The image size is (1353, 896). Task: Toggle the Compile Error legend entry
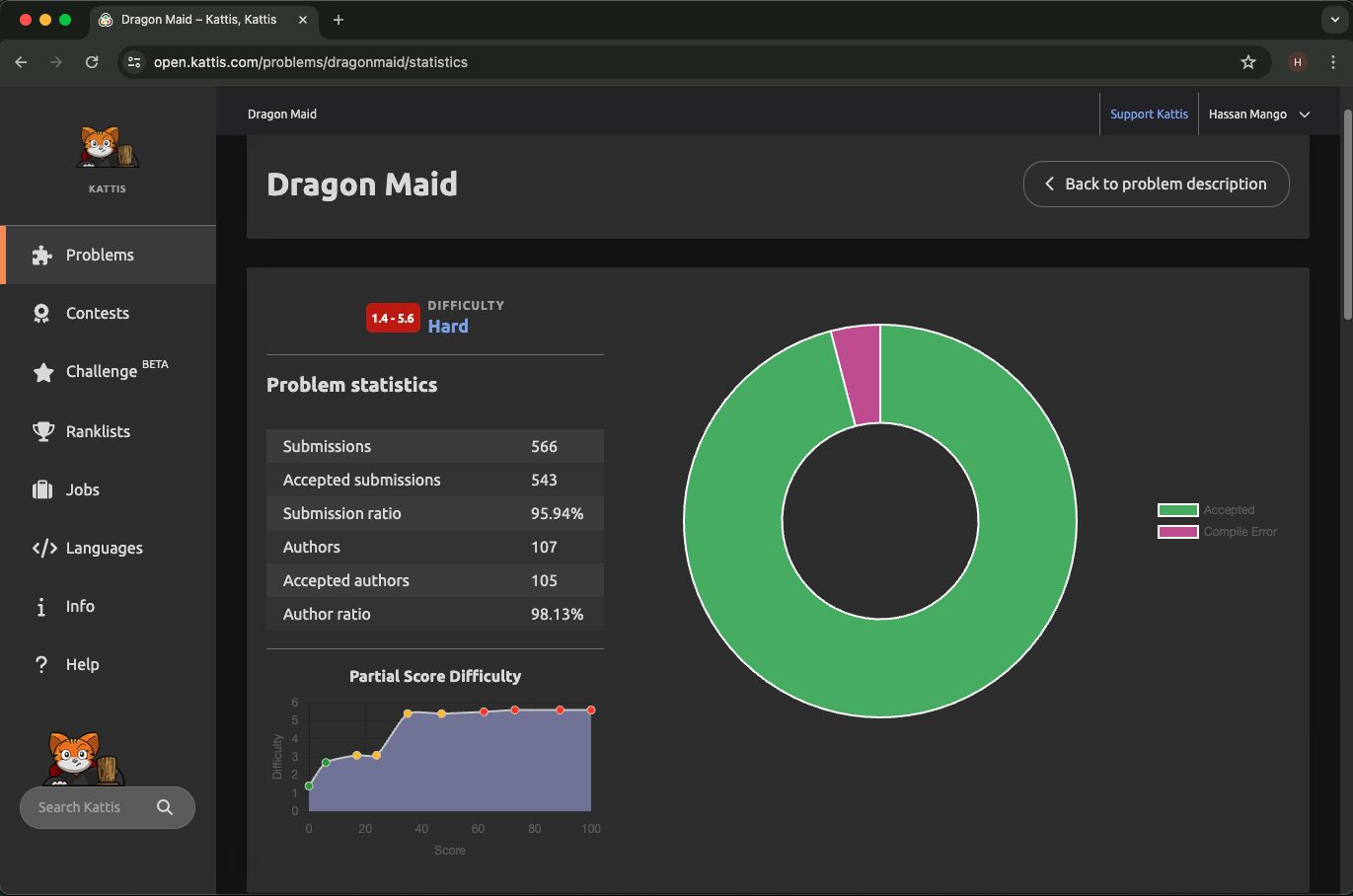coord(1217,532)
